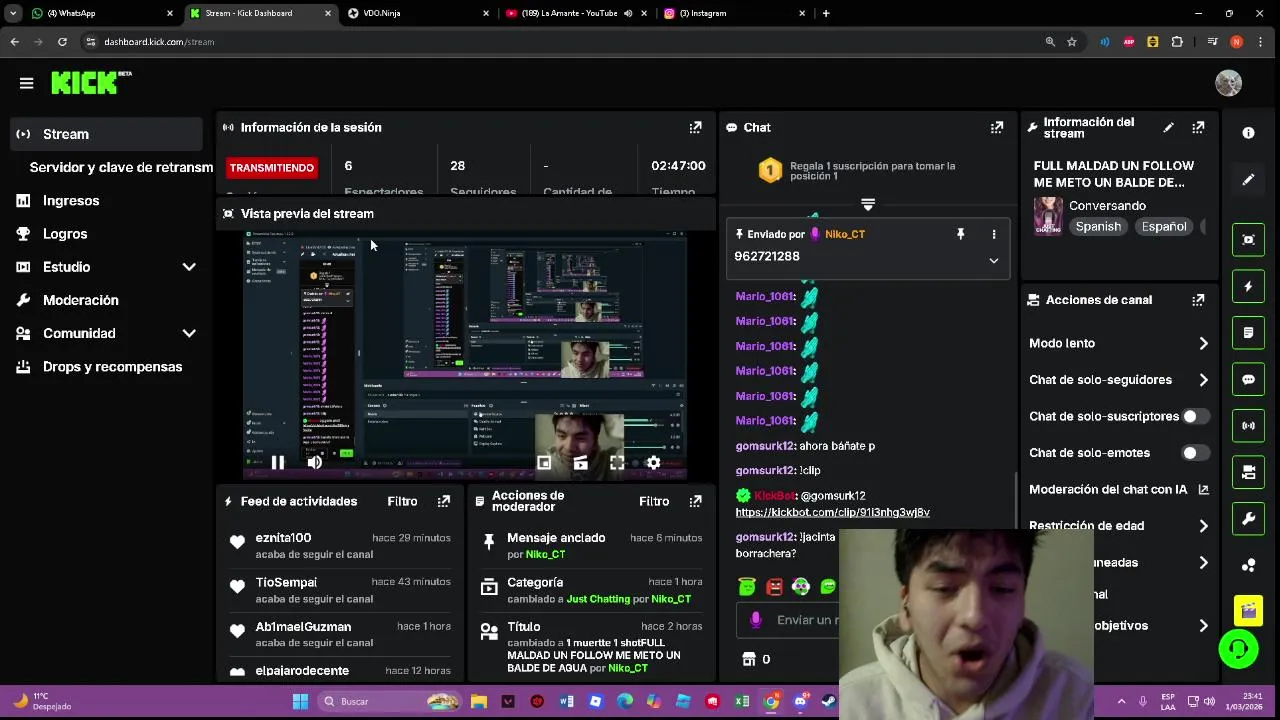Open stream preview settings gear
The image size is (1280, 720).
(653, 462)
